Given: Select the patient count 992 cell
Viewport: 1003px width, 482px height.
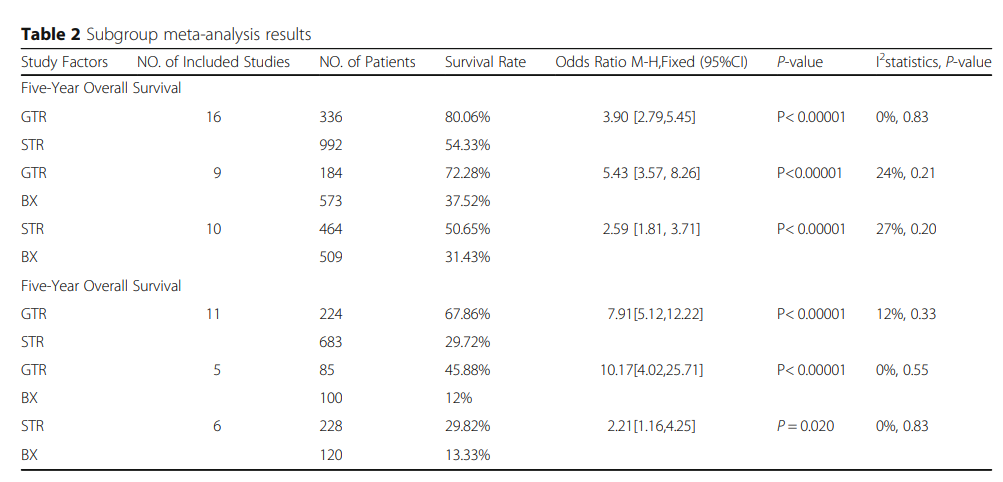Looking at the screenshot, I should click(x=331, y=145).
